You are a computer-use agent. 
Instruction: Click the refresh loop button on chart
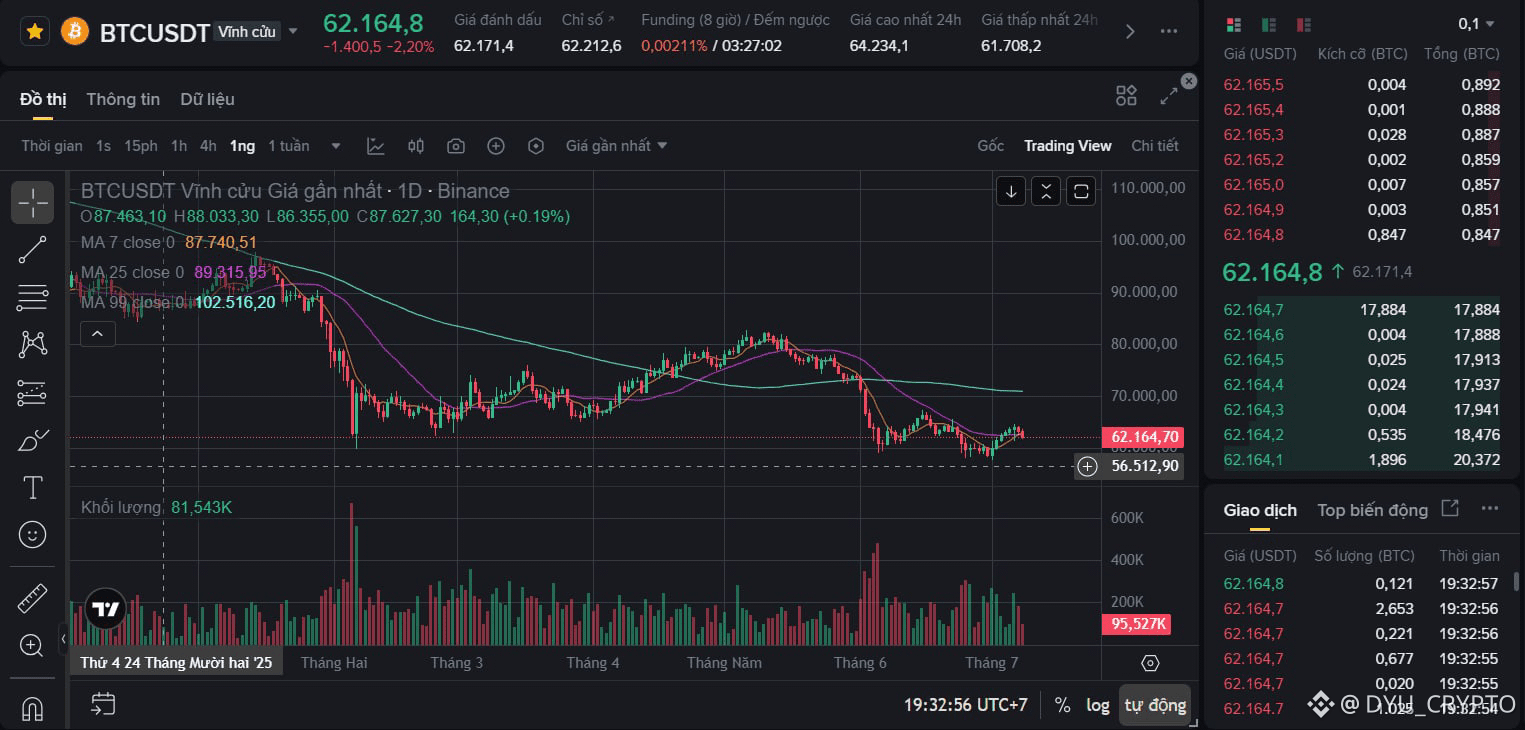(x=1081, y=191)
